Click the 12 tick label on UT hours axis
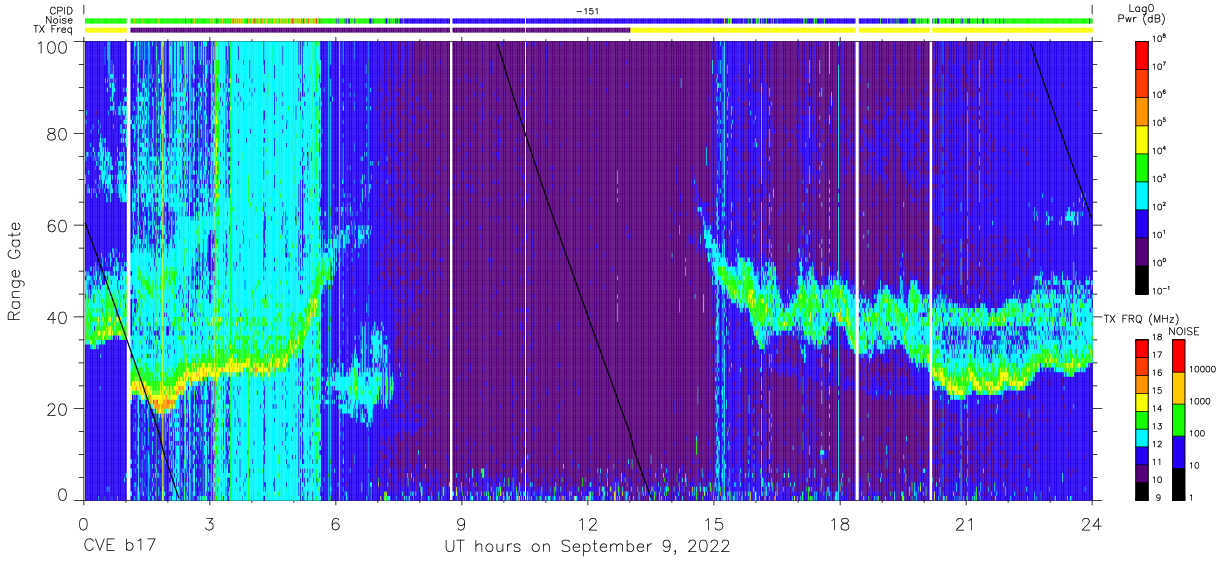The image size is (1228, 567). [588, 525]
